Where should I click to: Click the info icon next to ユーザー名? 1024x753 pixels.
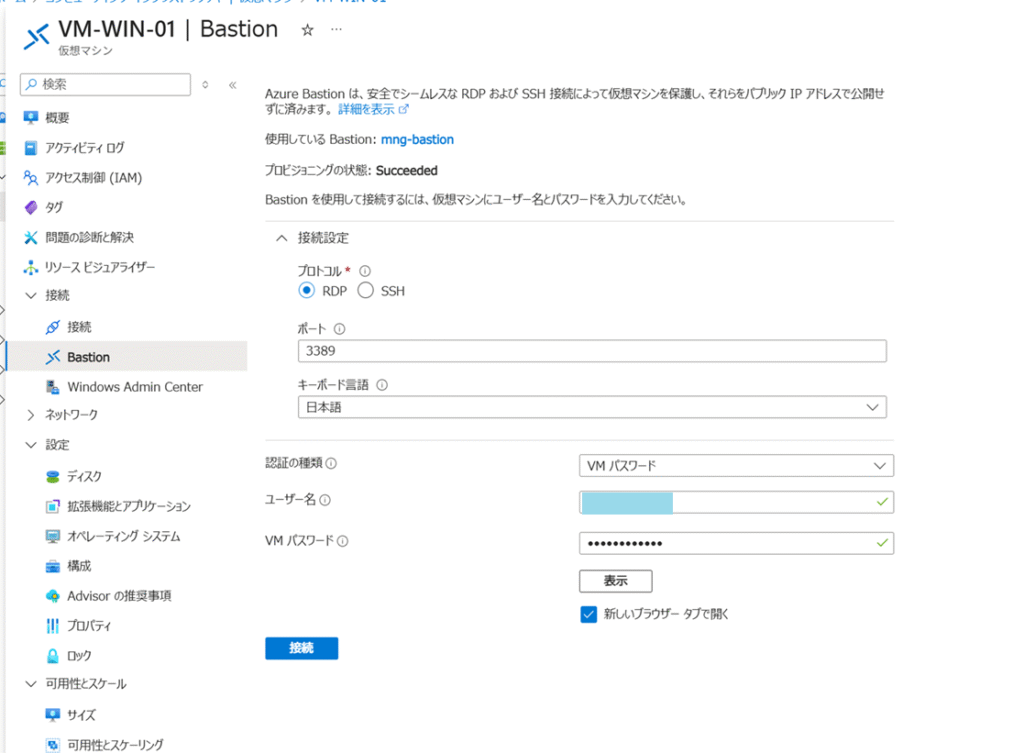click(325, 500)
